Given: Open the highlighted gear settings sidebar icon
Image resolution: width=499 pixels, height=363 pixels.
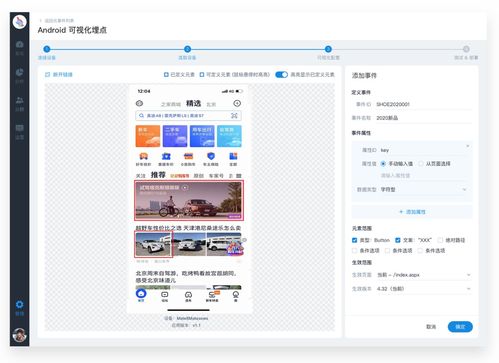Looking at the screenshot, I should click(x=19, y=304).
